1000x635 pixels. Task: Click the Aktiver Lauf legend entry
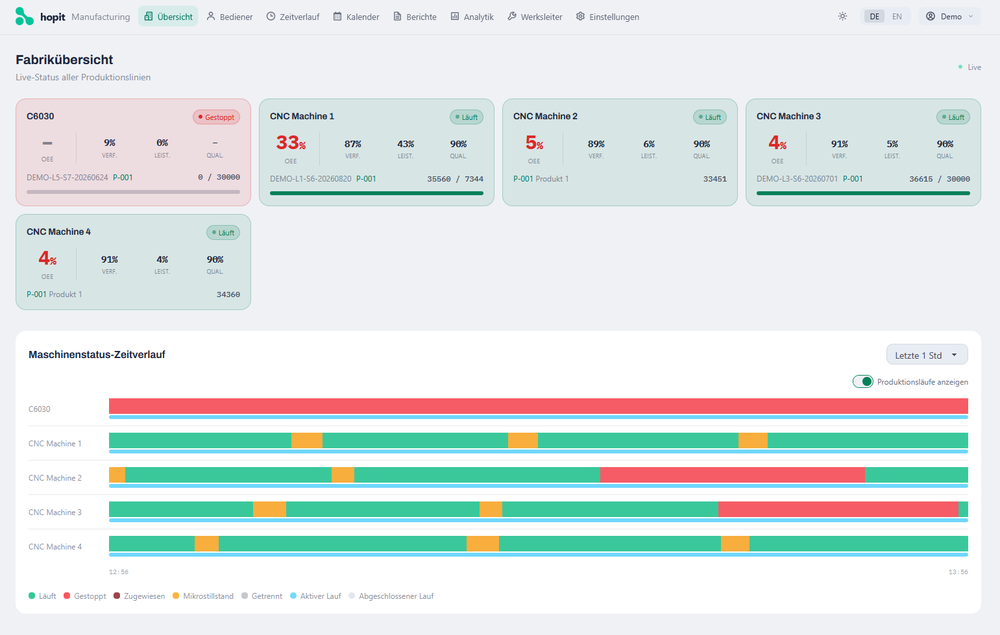coord(315,596)
